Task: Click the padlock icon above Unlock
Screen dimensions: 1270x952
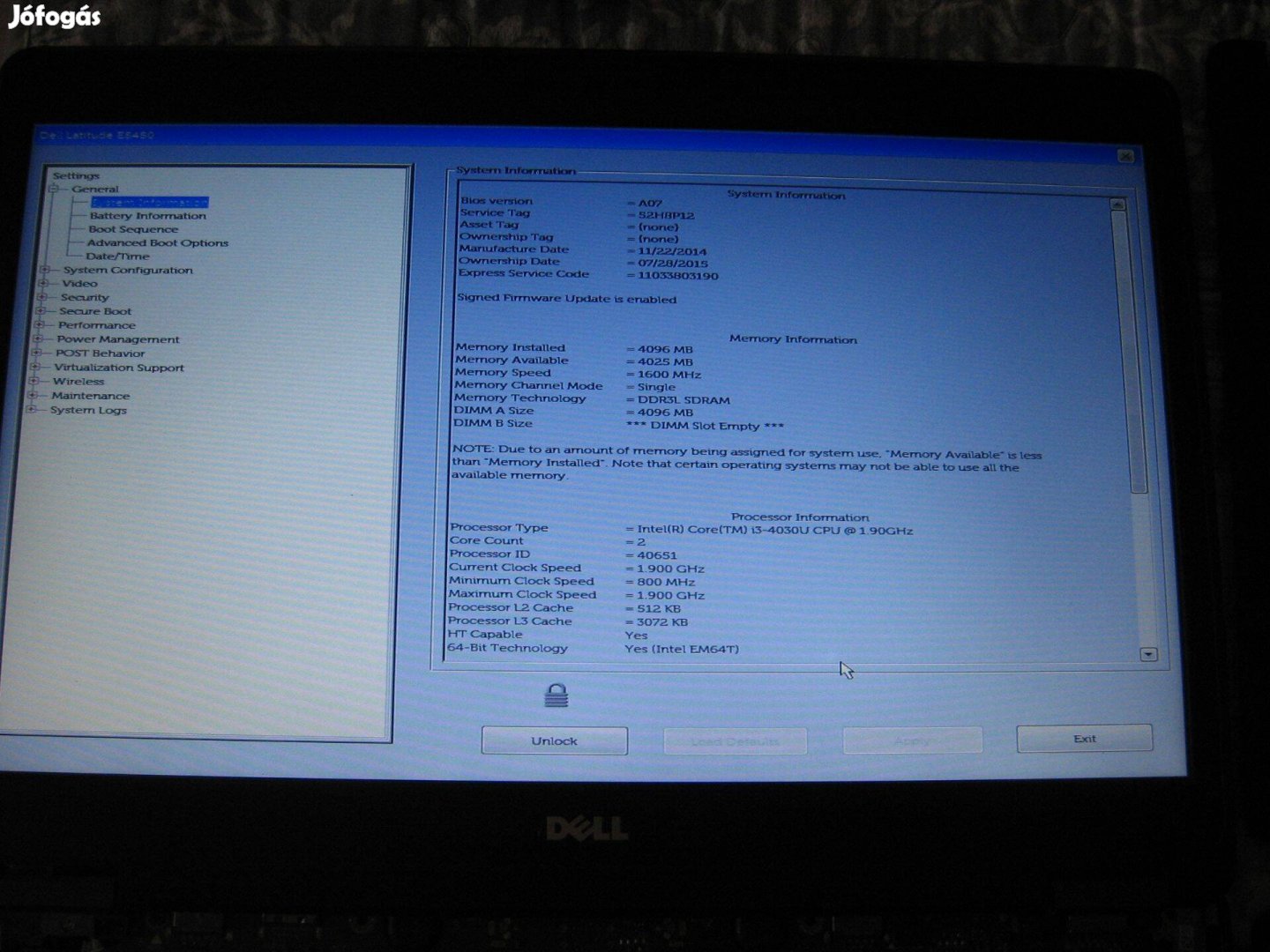Action: coord(556,695)
